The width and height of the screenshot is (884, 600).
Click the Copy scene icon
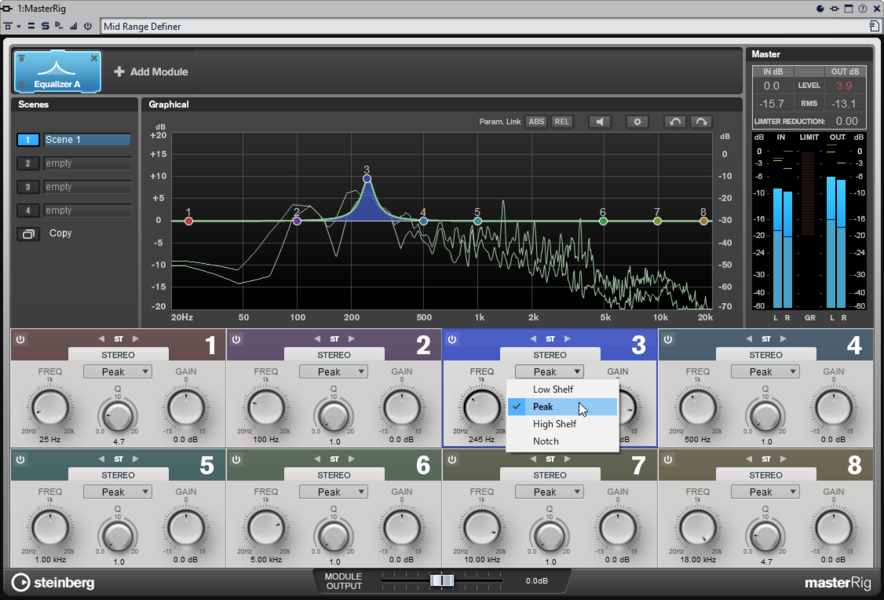tap(28, 233)
